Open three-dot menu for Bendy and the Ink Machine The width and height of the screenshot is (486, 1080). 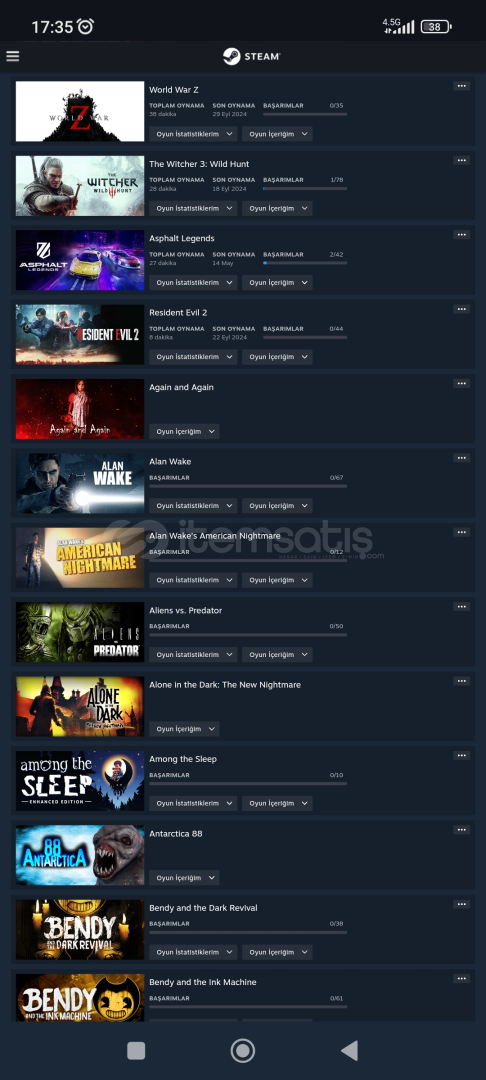click(461, 979)
